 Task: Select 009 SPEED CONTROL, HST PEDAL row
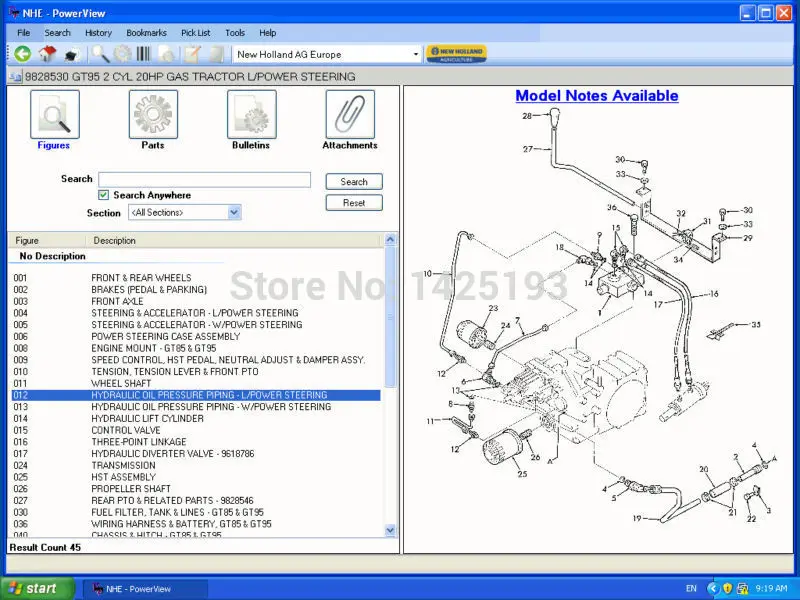(196, 360)
